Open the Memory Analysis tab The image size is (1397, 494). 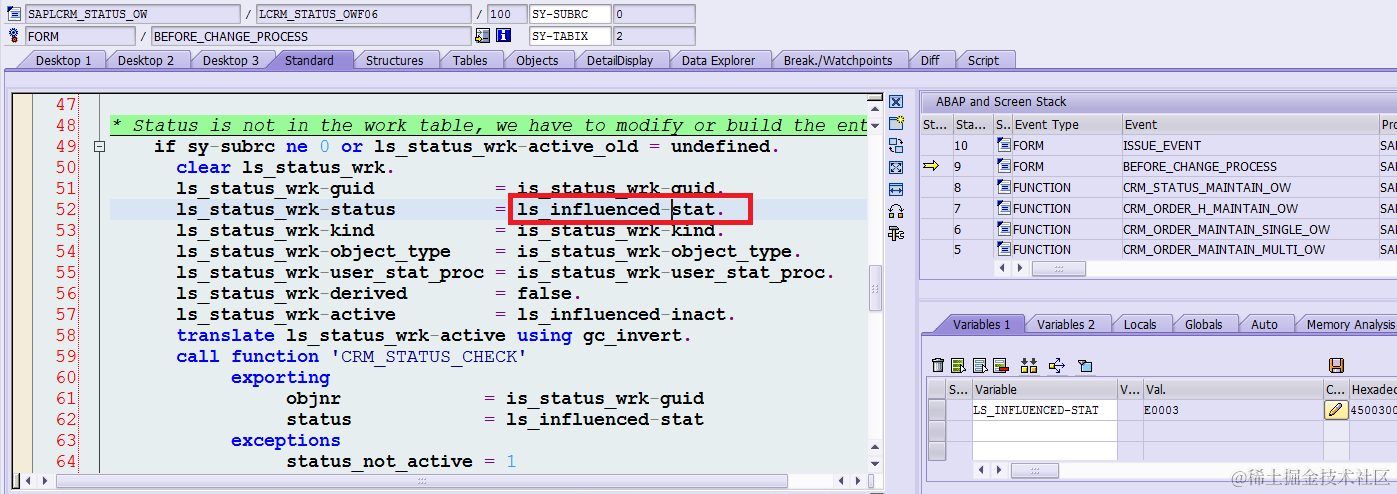point(1350,324)
